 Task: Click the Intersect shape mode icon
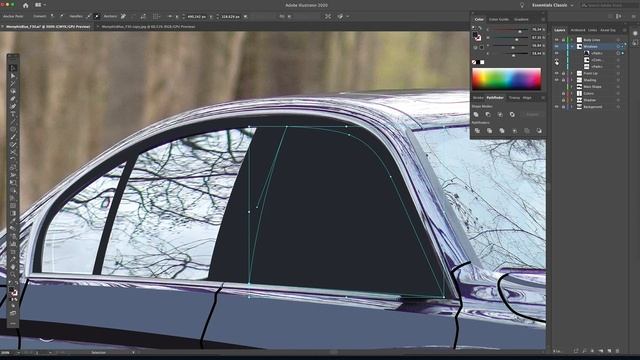[500, 114]
